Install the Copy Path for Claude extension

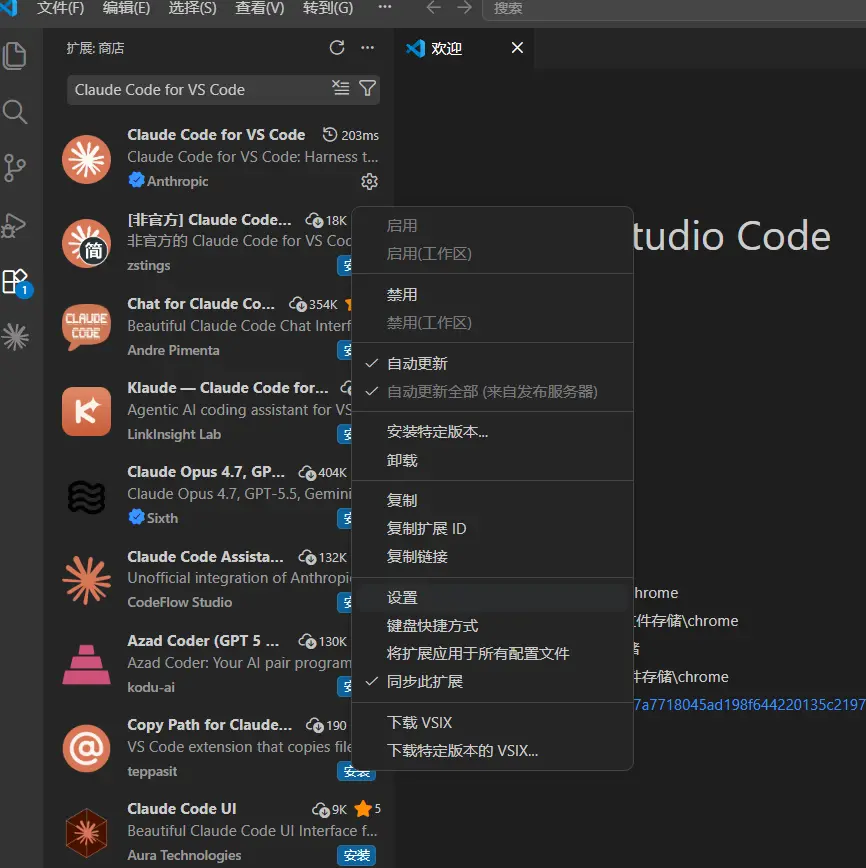click(x=357, y=772)
